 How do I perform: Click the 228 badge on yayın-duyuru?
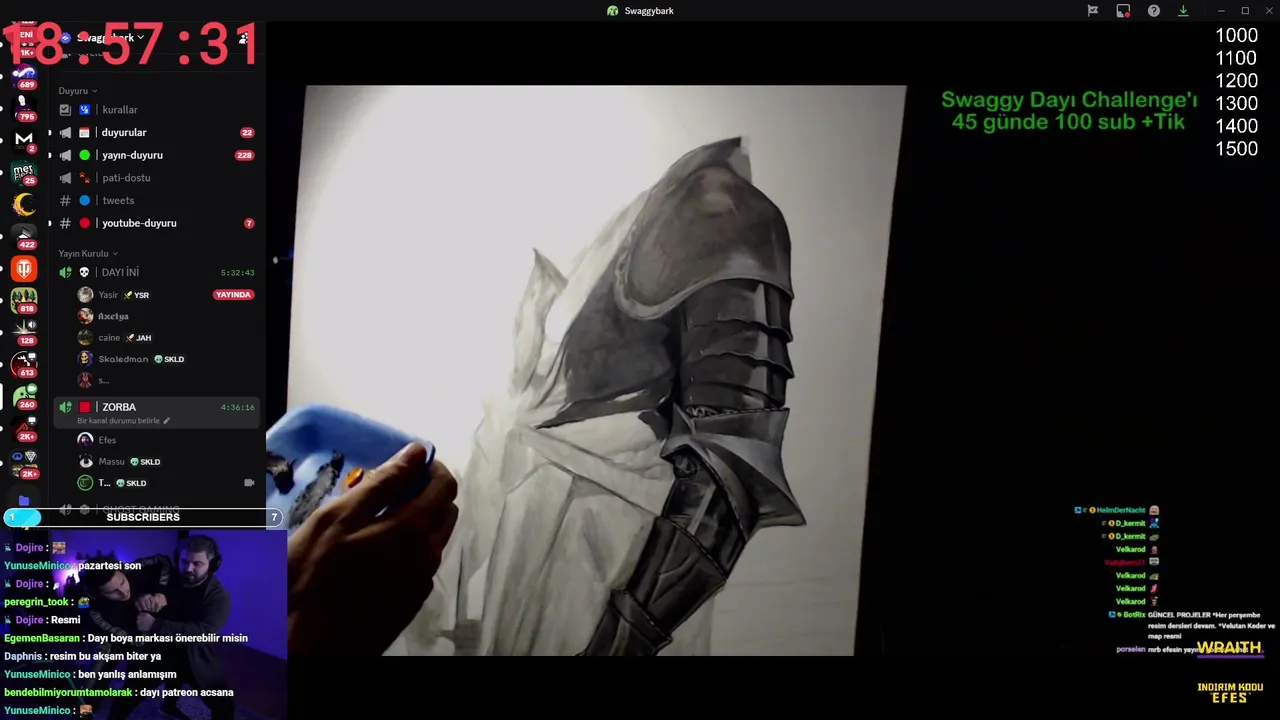pyautogui.click(x=244, y=155)
